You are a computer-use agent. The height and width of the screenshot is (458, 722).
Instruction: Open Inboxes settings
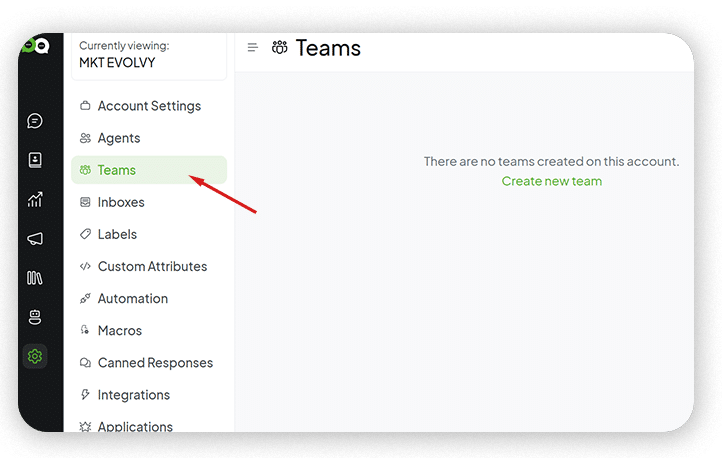coord(120,202)
